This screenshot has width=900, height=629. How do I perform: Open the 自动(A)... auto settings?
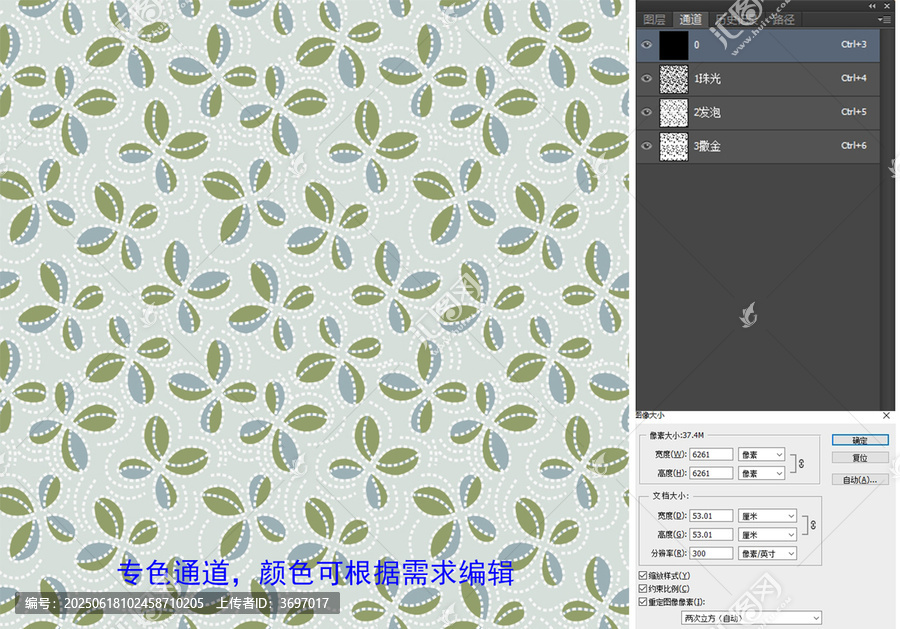tap(860, 480)
